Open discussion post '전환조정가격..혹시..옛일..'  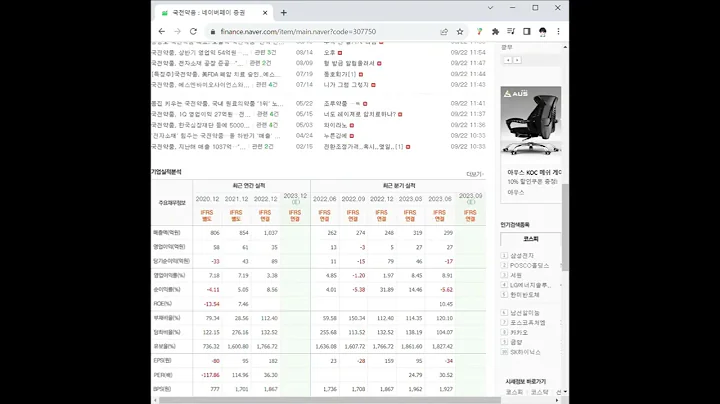point(363,147)
